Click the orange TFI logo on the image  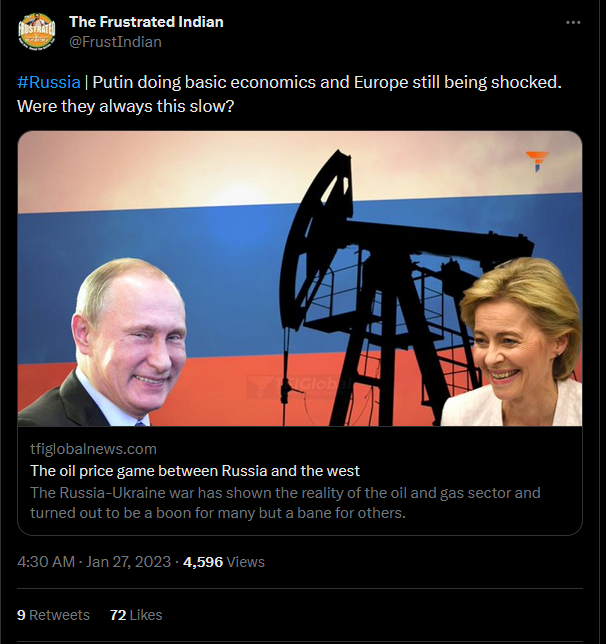(537, 161)
